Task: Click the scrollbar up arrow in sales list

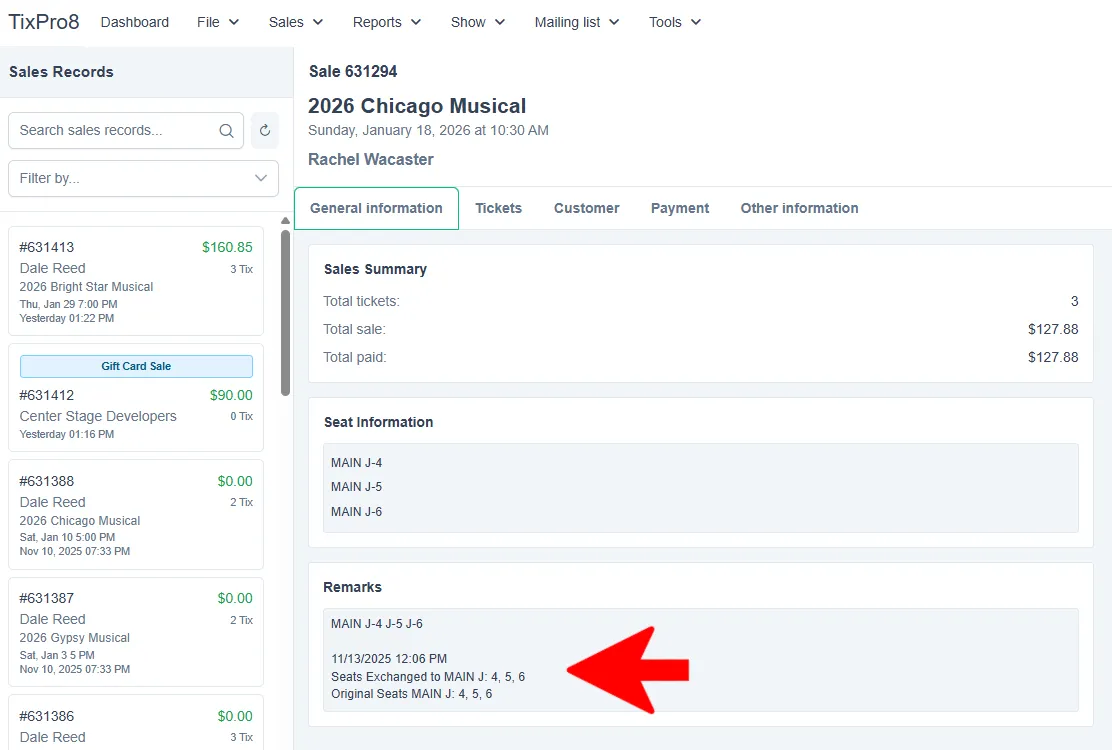Action: (x=285, y=220)
